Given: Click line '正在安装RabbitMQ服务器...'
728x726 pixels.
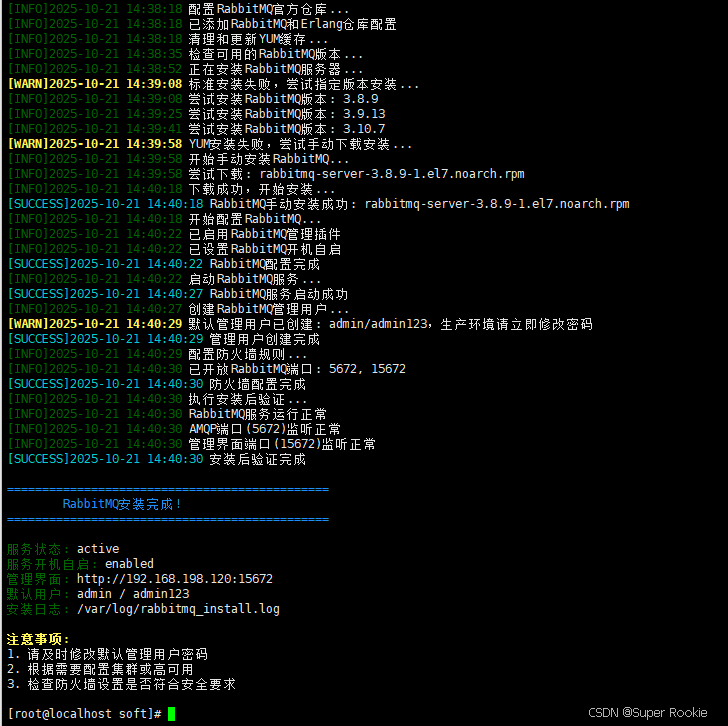Looking at the screenshot, I should (185, 69).
